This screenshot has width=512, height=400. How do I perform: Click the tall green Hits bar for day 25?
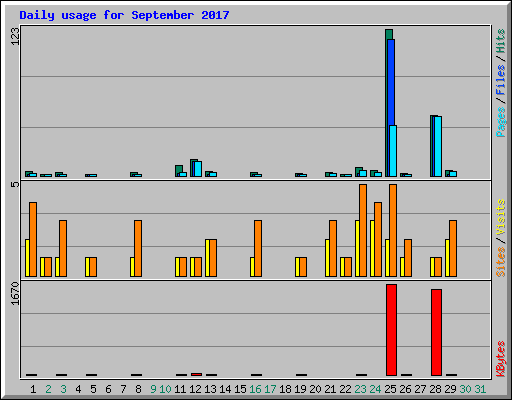[x=387, y=103]
